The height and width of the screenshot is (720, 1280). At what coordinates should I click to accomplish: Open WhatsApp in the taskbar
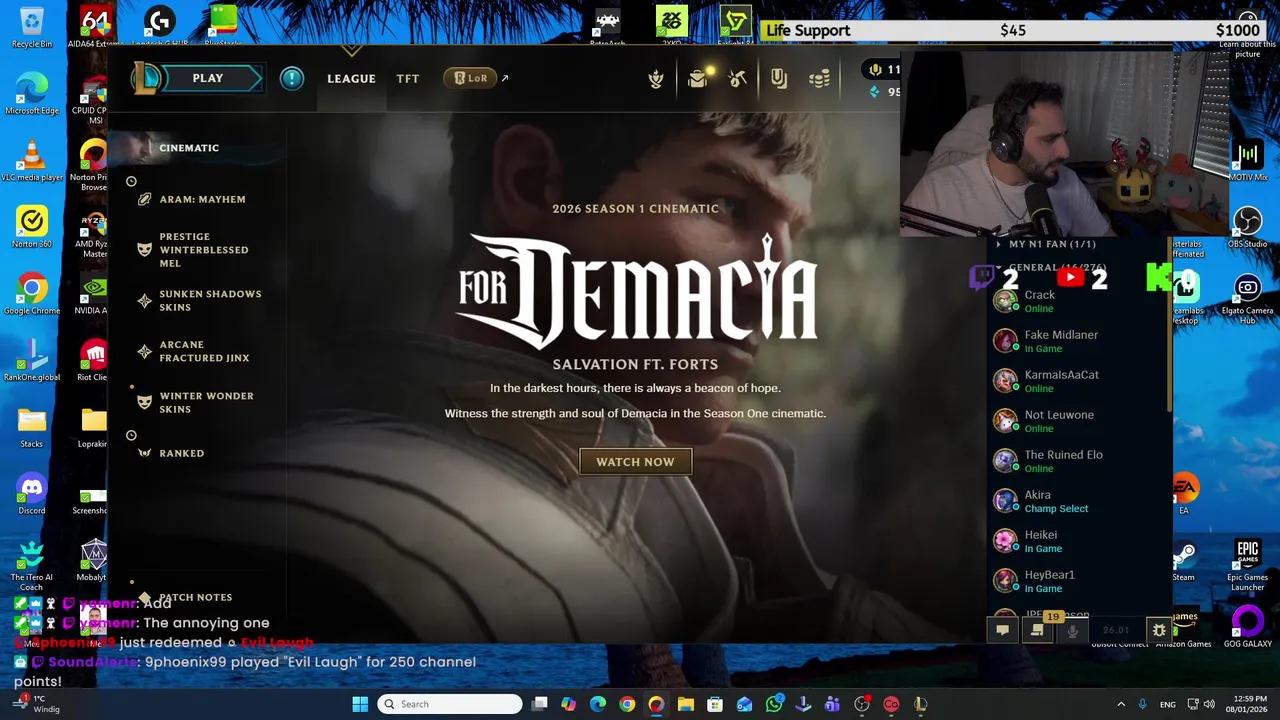click(x=774, y=704)
